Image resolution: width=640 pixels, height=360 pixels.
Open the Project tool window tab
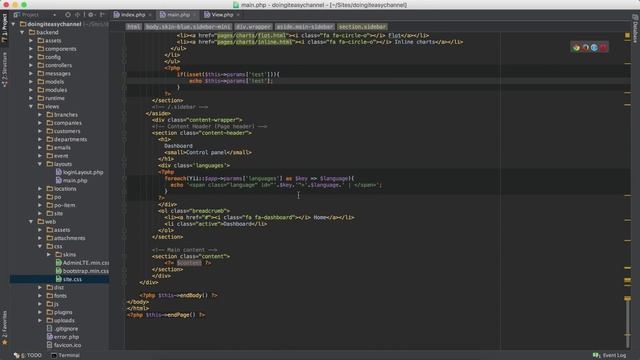[x=4, y=28]
